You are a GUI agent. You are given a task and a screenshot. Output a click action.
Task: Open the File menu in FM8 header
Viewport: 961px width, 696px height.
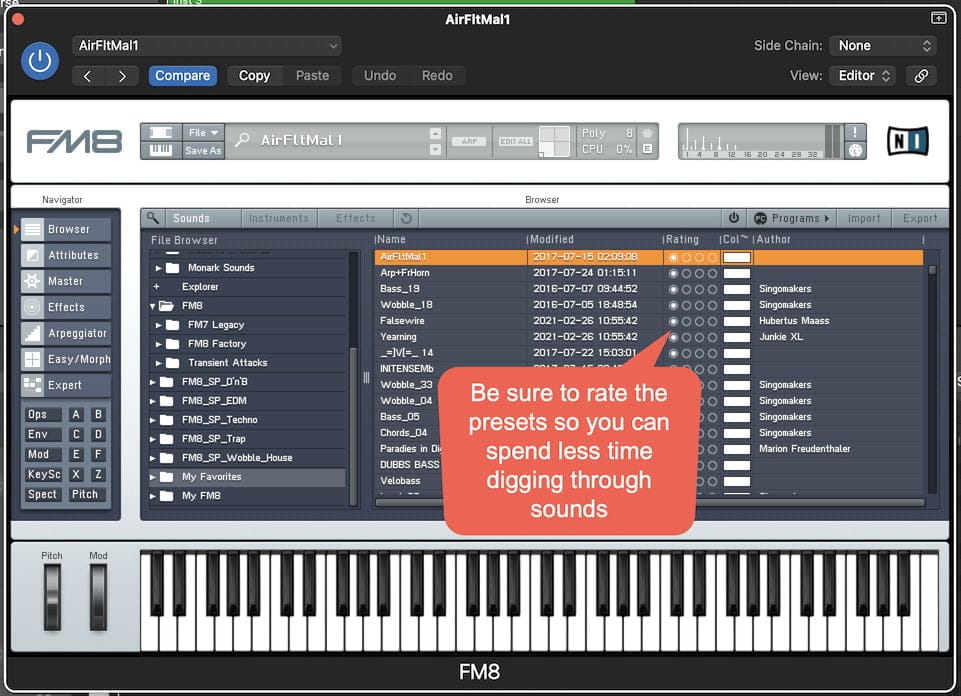pos(203,132)
